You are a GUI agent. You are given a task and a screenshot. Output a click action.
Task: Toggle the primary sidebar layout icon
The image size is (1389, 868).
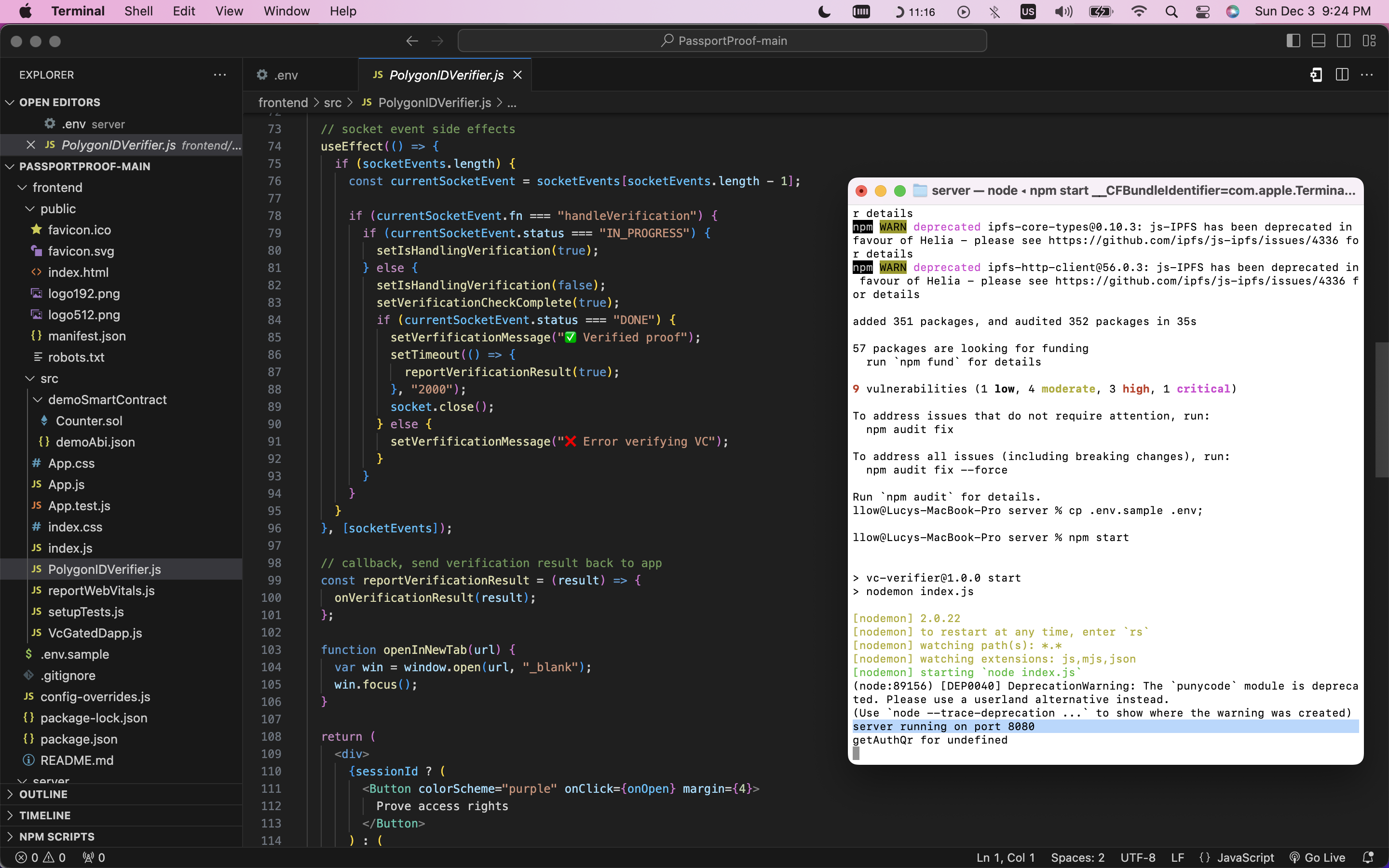(1293, 41)
